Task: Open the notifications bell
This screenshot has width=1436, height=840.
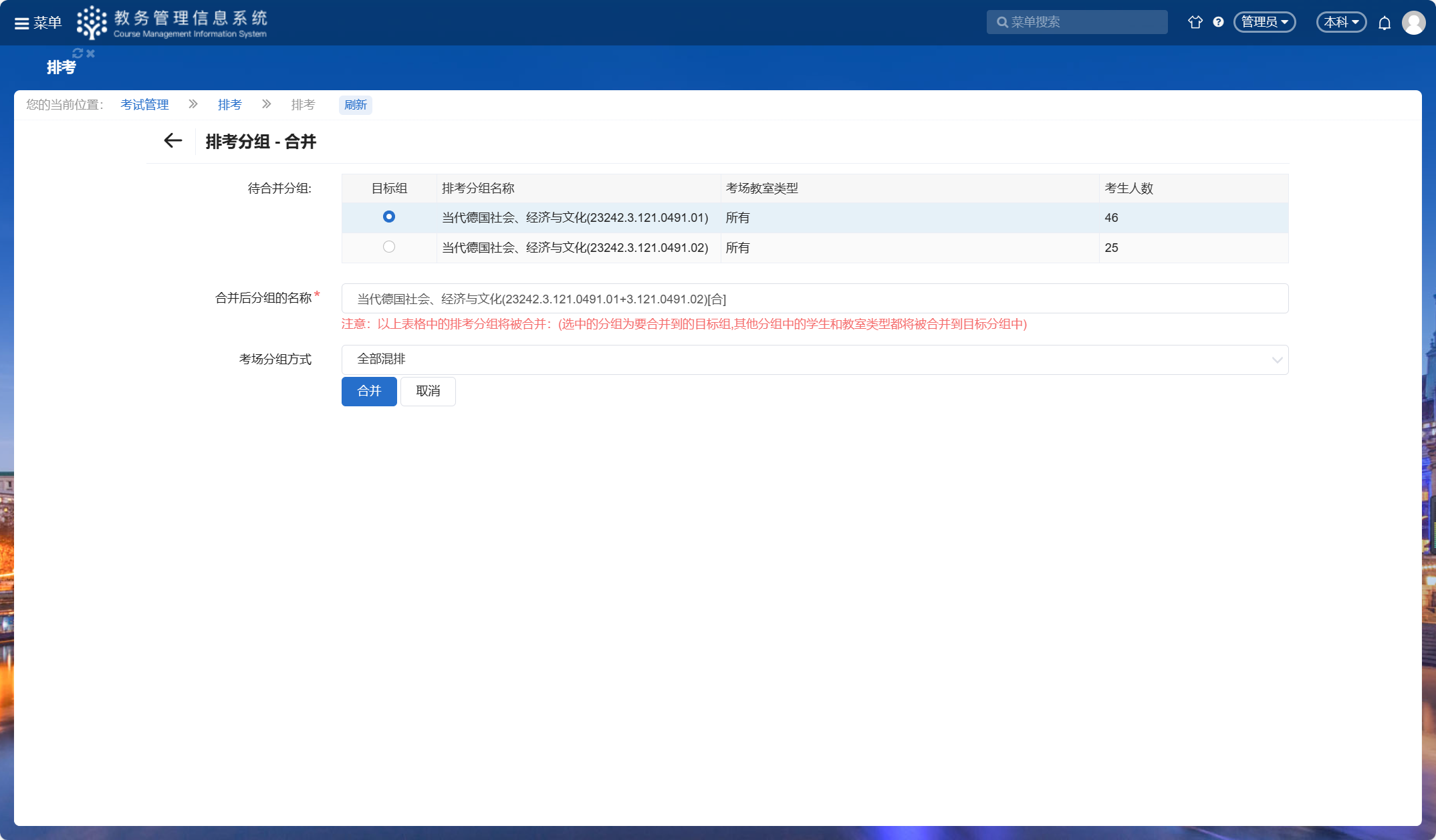Action: (x=1384, y=23)
